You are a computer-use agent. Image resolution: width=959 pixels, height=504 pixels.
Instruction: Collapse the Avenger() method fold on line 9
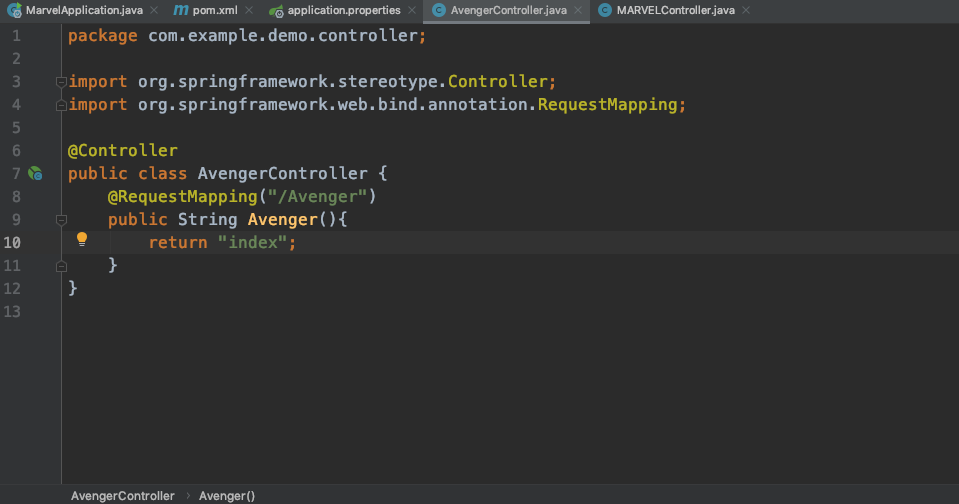61,220
